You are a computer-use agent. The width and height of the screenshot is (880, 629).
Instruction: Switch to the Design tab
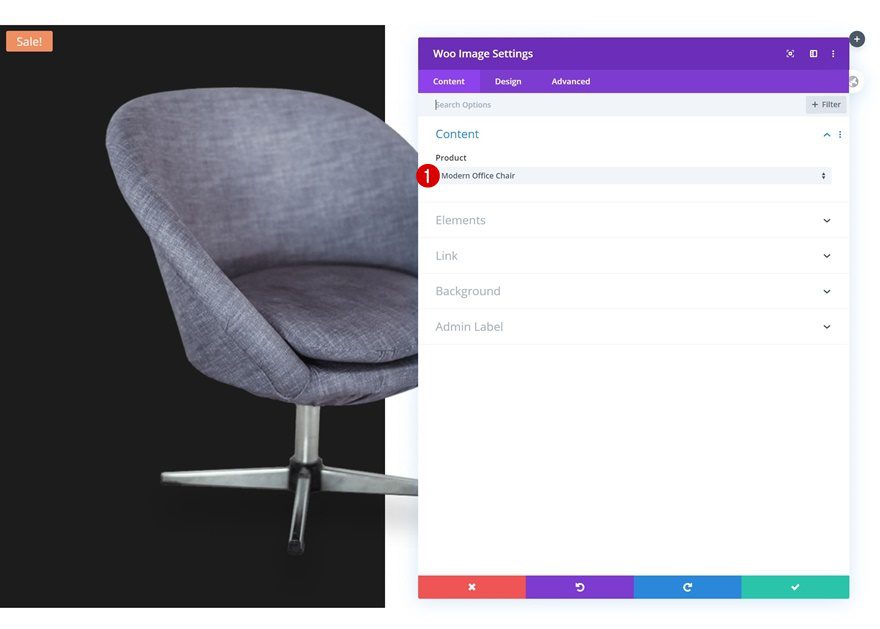click(x=508, y=81)
